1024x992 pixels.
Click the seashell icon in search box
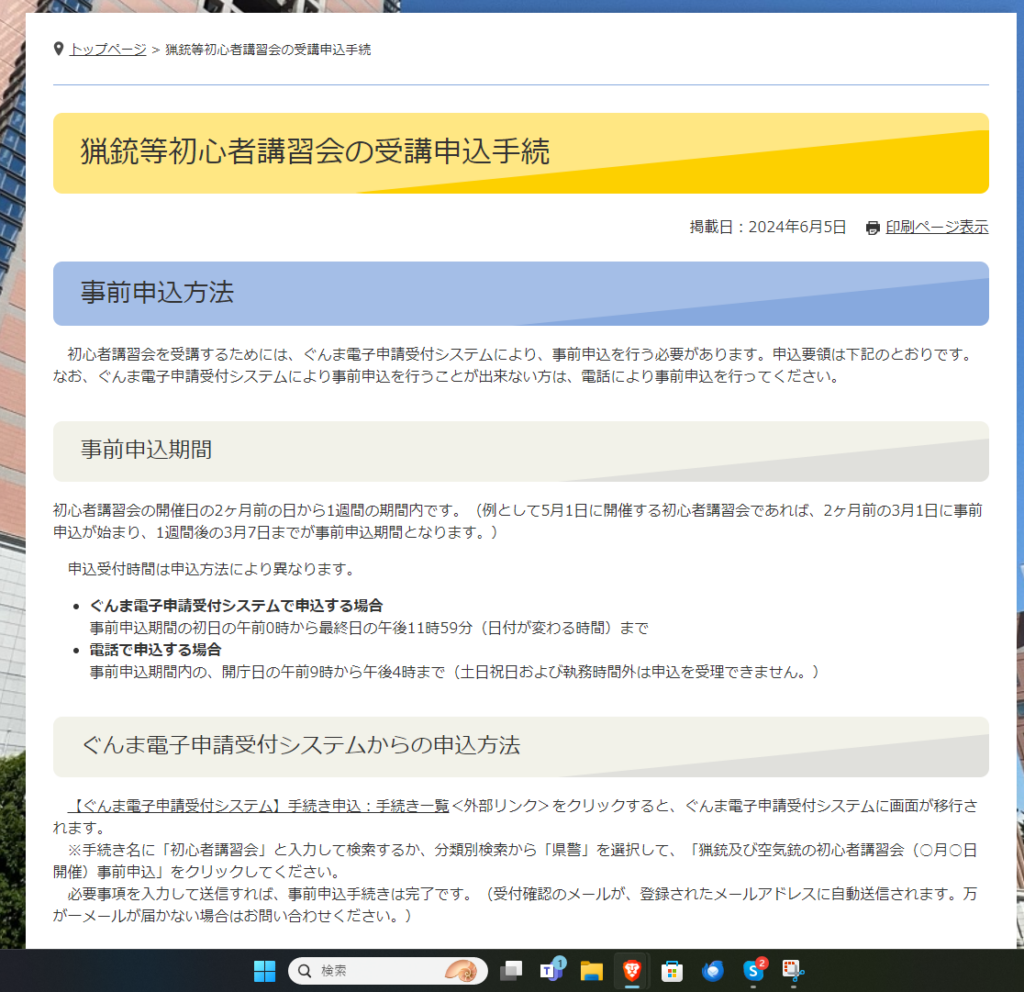461,970
